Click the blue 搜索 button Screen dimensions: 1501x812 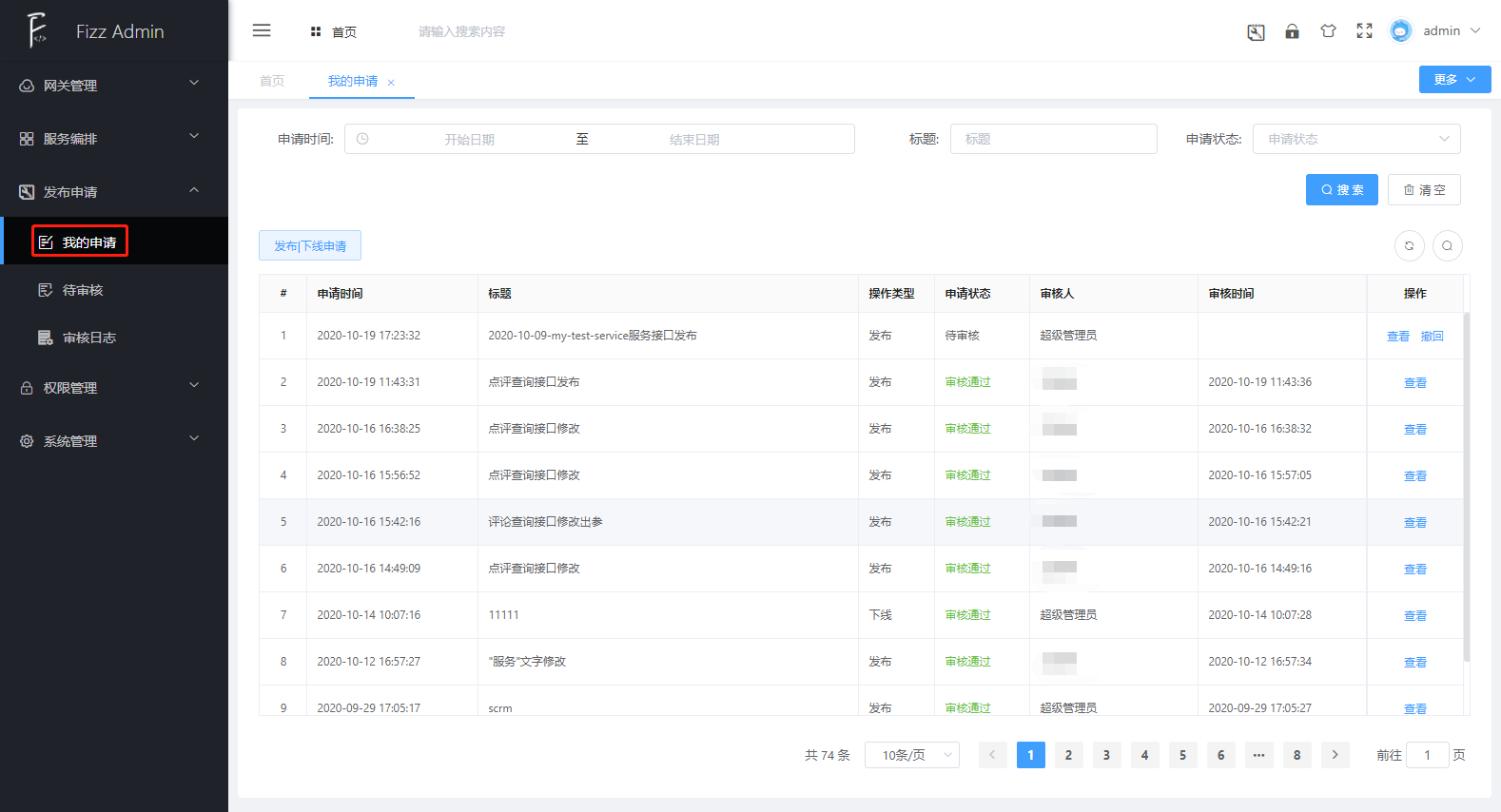click(1341, 190)
